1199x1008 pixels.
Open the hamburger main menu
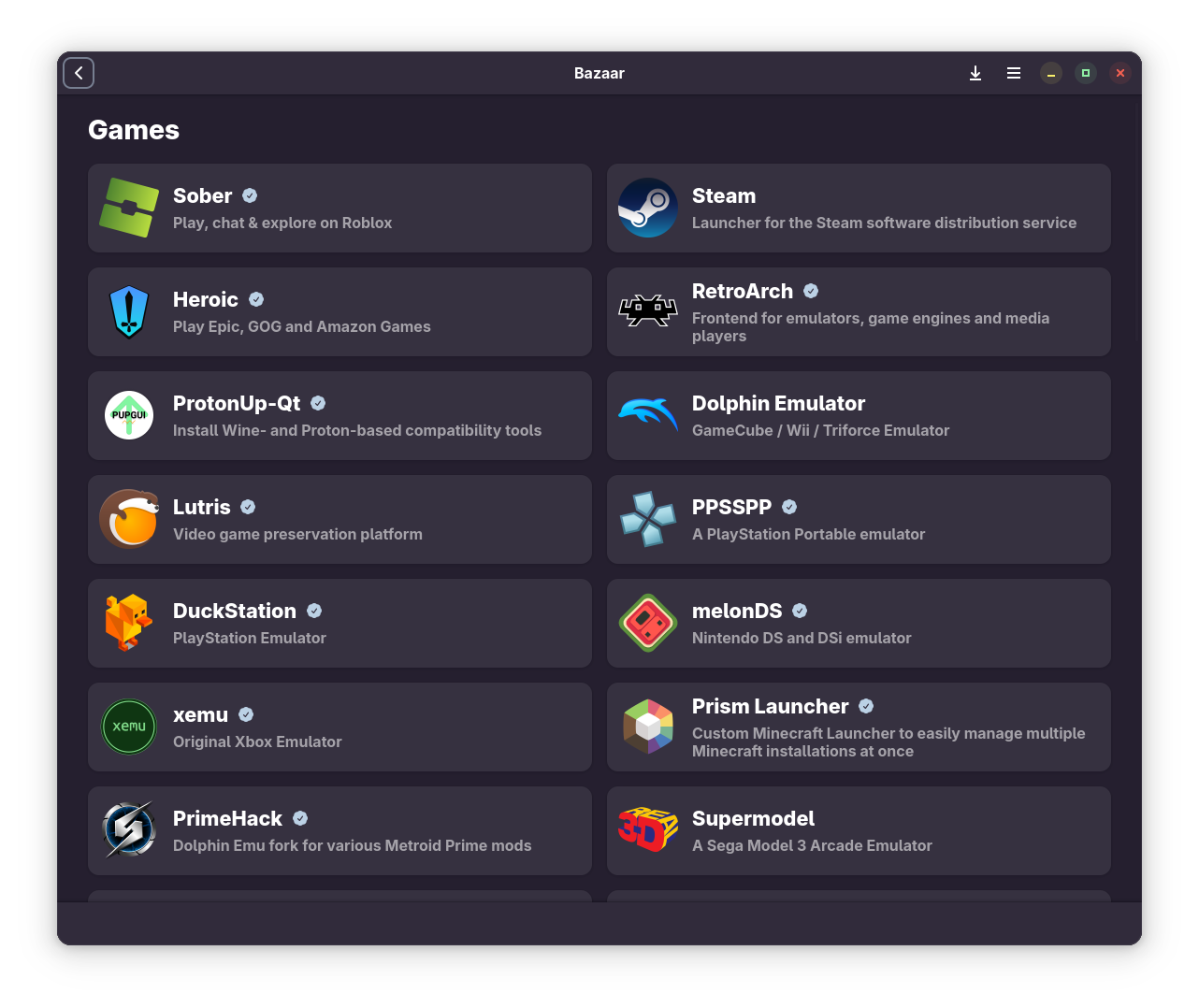1014,73
